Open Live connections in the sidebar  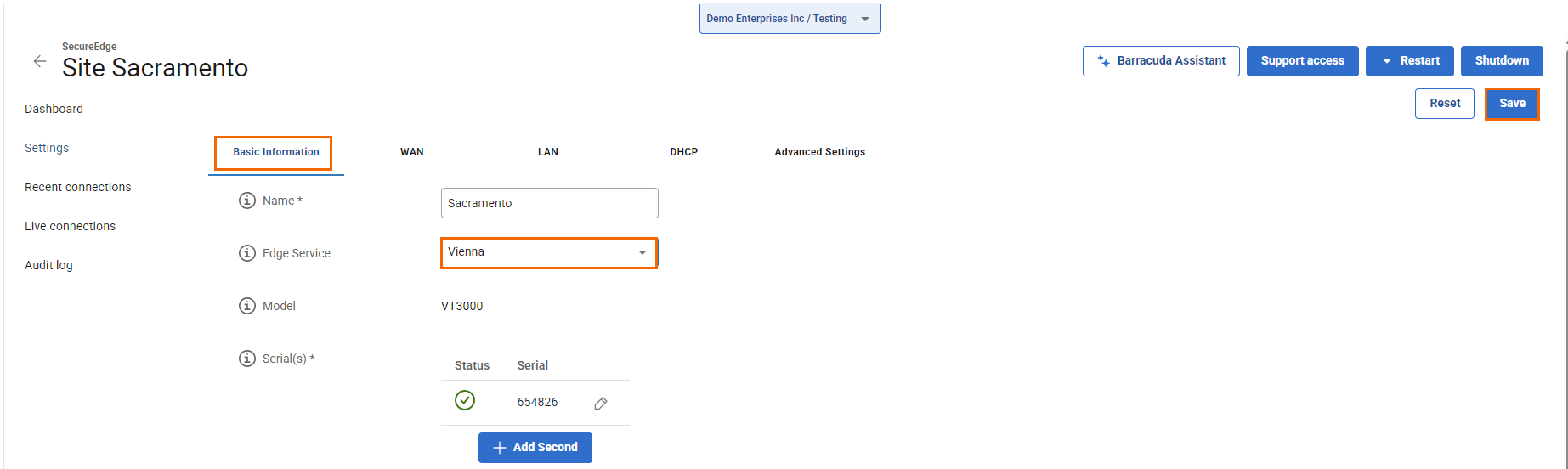pos(70,226)
